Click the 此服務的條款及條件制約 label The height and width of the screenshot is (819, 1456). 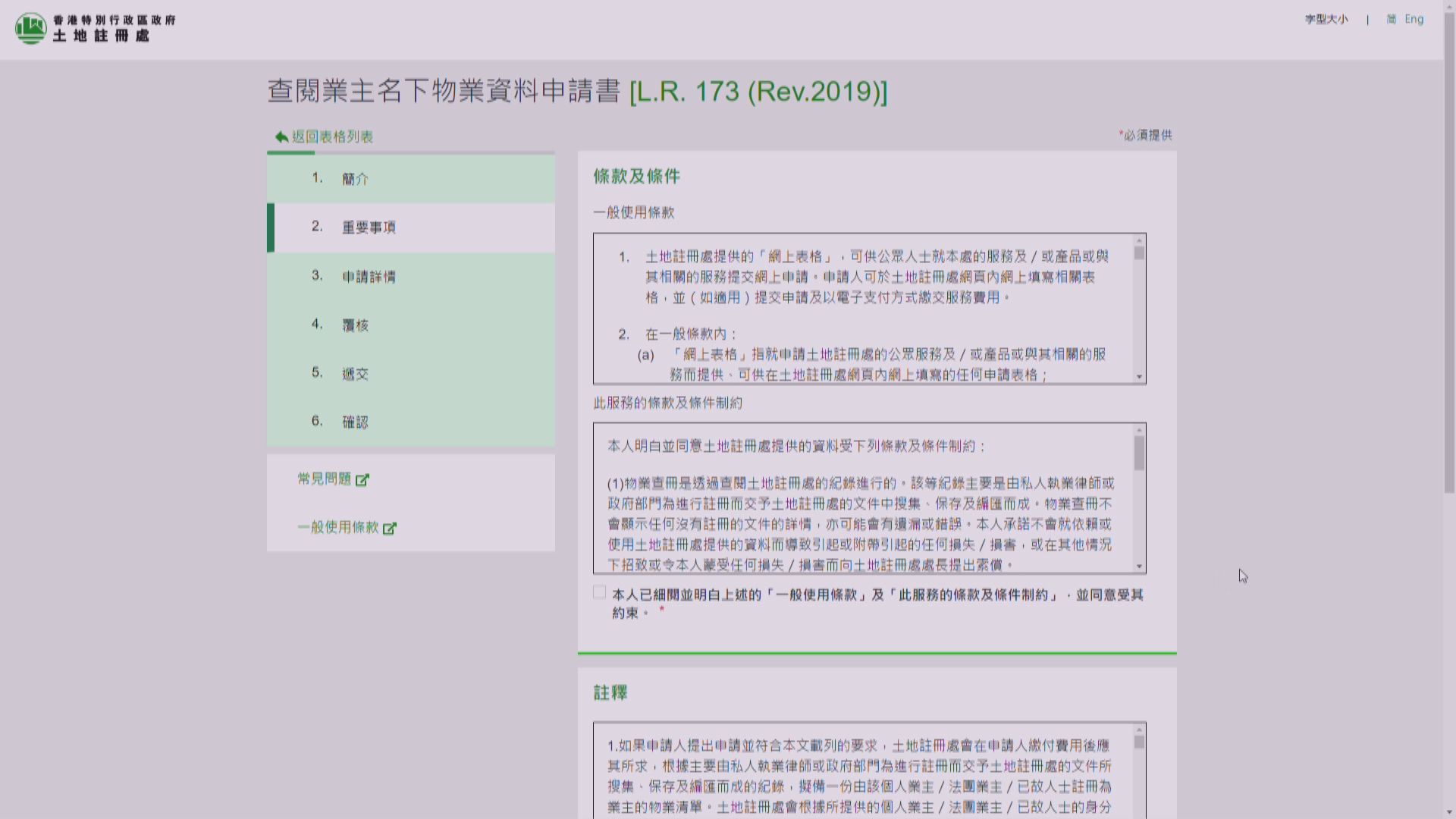[x=667, y=403]
